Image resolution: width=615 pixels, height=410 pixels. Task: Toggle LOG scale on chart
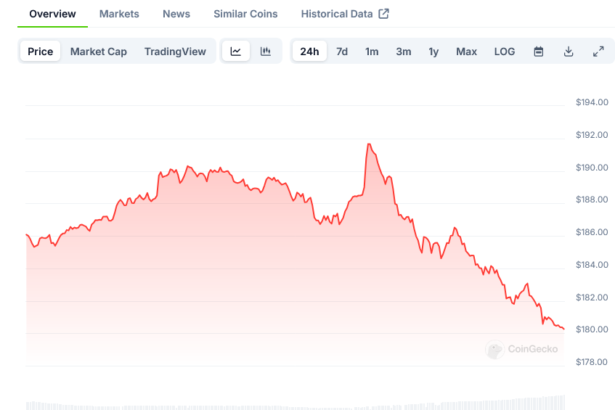coord(504,52)
